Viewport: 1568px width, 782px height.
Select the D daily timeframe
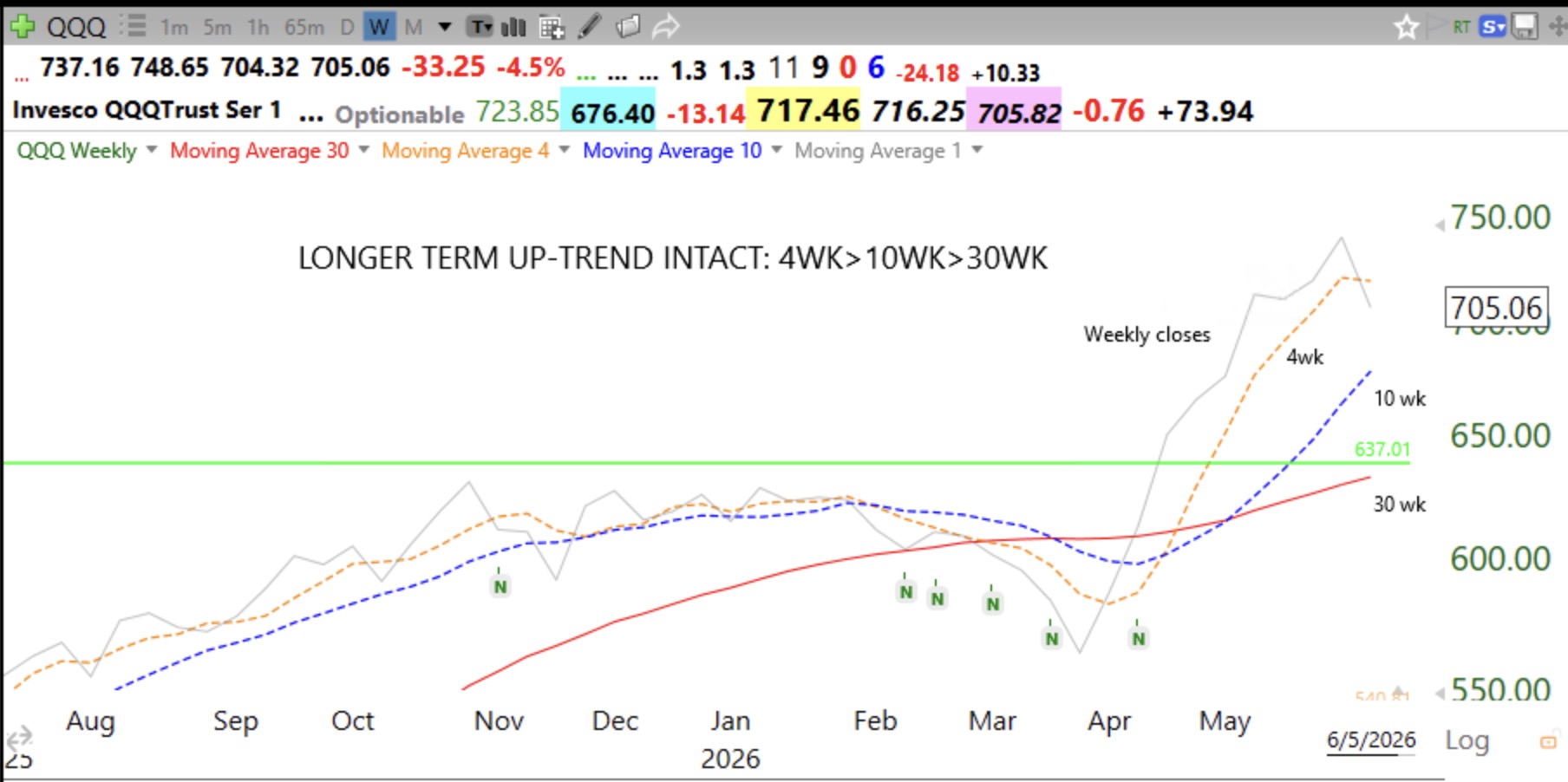pos(347,28)
